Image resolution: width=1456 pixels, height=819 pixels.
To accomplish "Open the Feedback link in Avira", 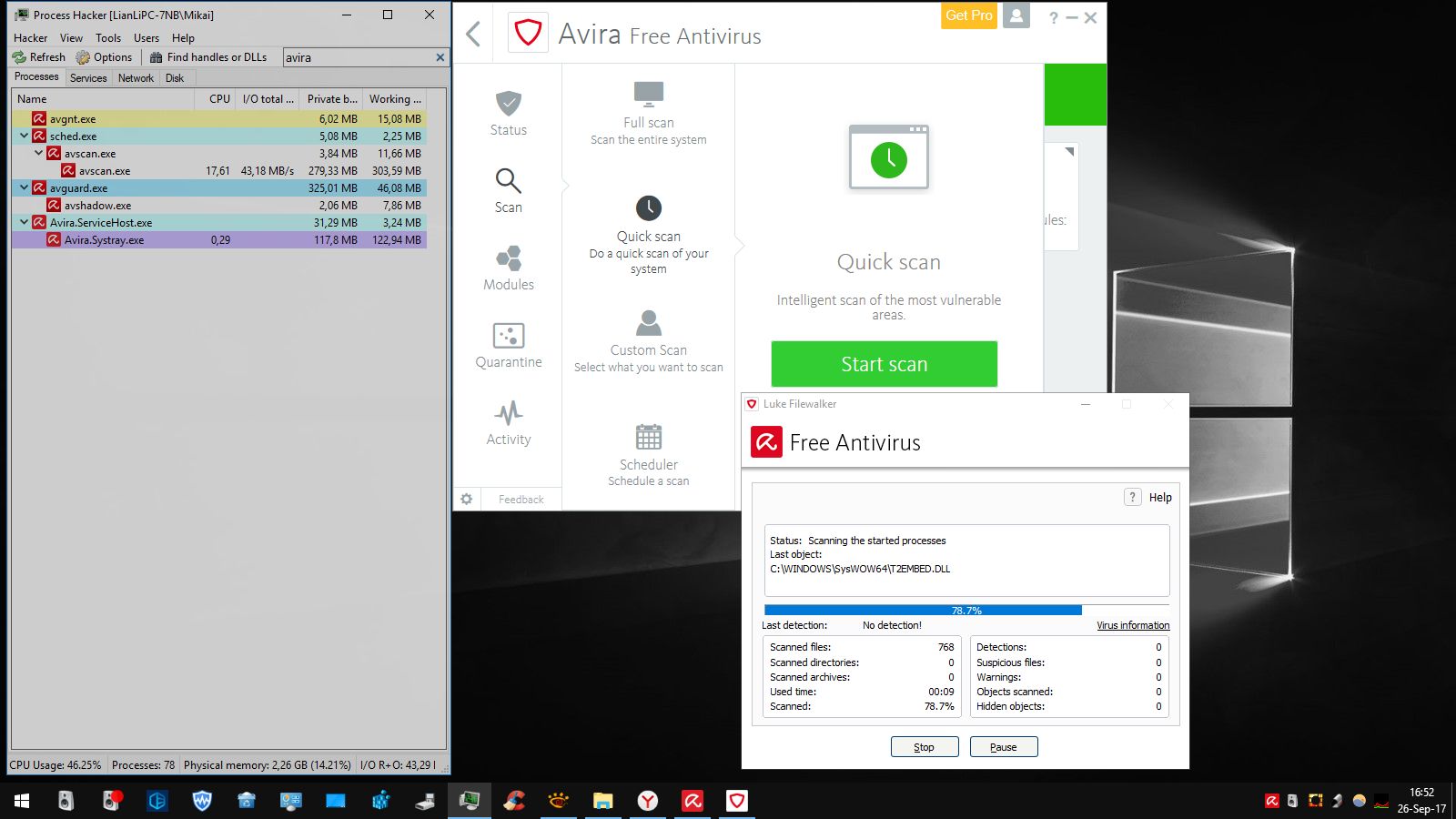I will (x=521, y=500).
